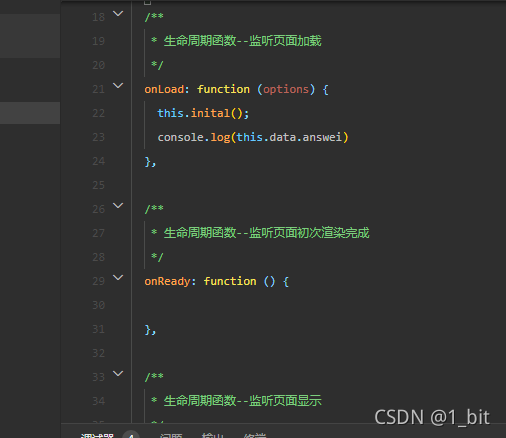Screen dimensions: 506x438
Task: Click line number 22 in the gutter
Action: coord(99,113)
